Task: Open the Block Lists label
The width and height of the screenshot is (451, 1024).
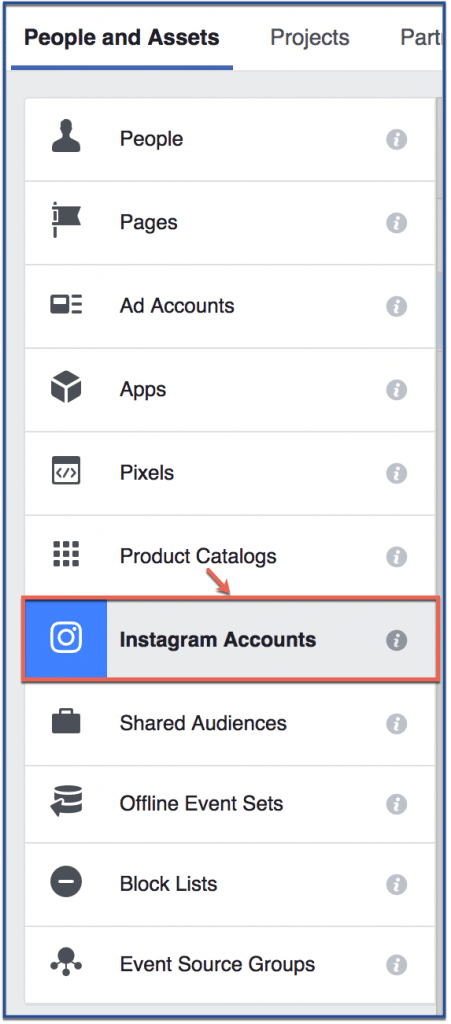Action: click(168, 884)
